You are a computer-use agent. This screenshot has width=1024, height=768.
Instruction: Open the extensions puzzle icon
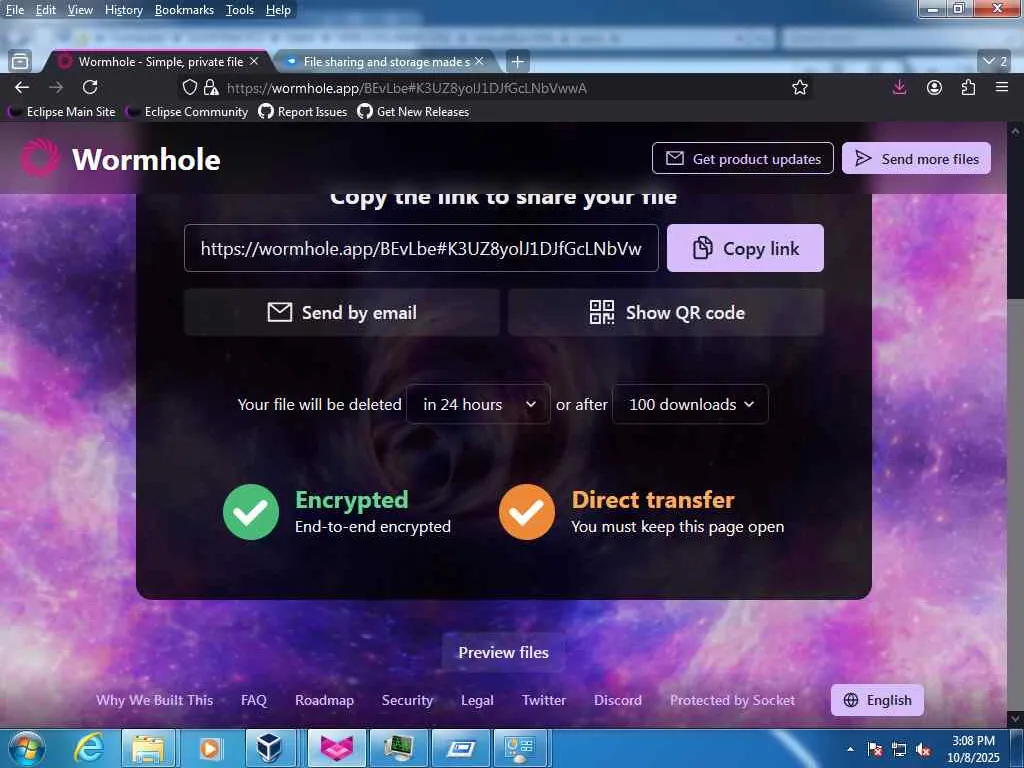point(968,88)
